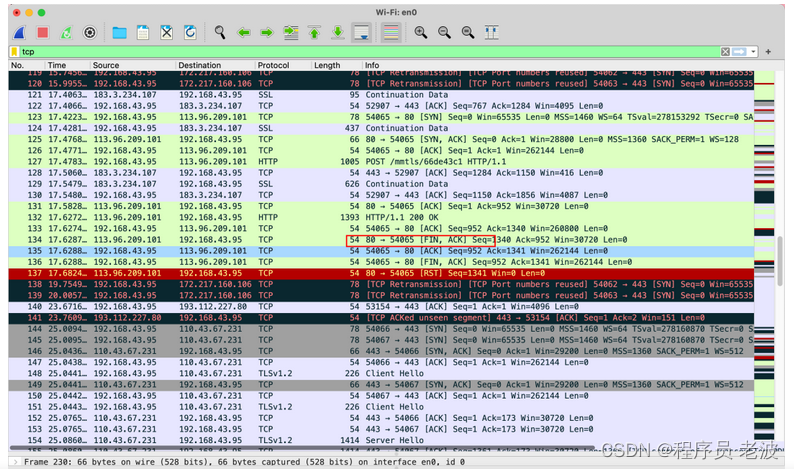Save the capture file icon

143,33
